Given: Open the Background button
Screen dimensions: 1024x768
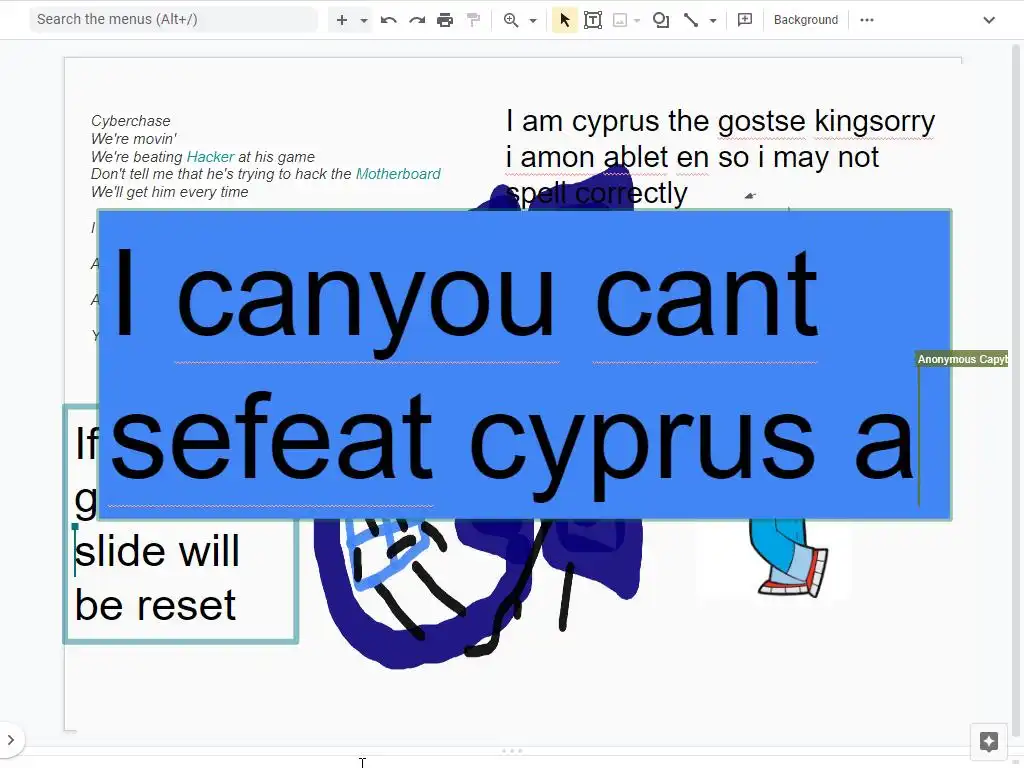Looking at the screenshot, I should (x=805, y=20).
